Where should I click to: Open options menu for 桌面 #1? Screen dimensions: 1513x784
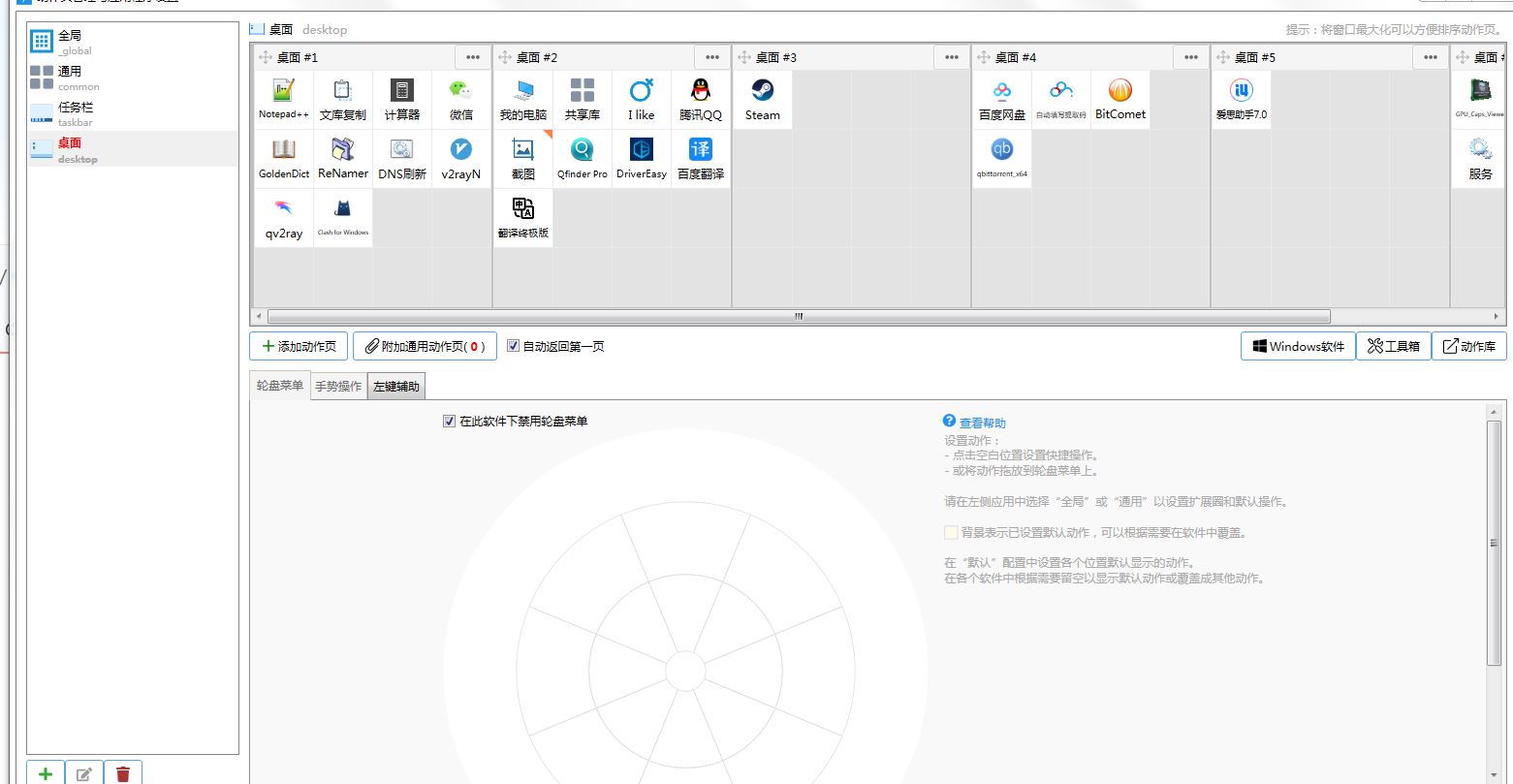tap(474, 56)
